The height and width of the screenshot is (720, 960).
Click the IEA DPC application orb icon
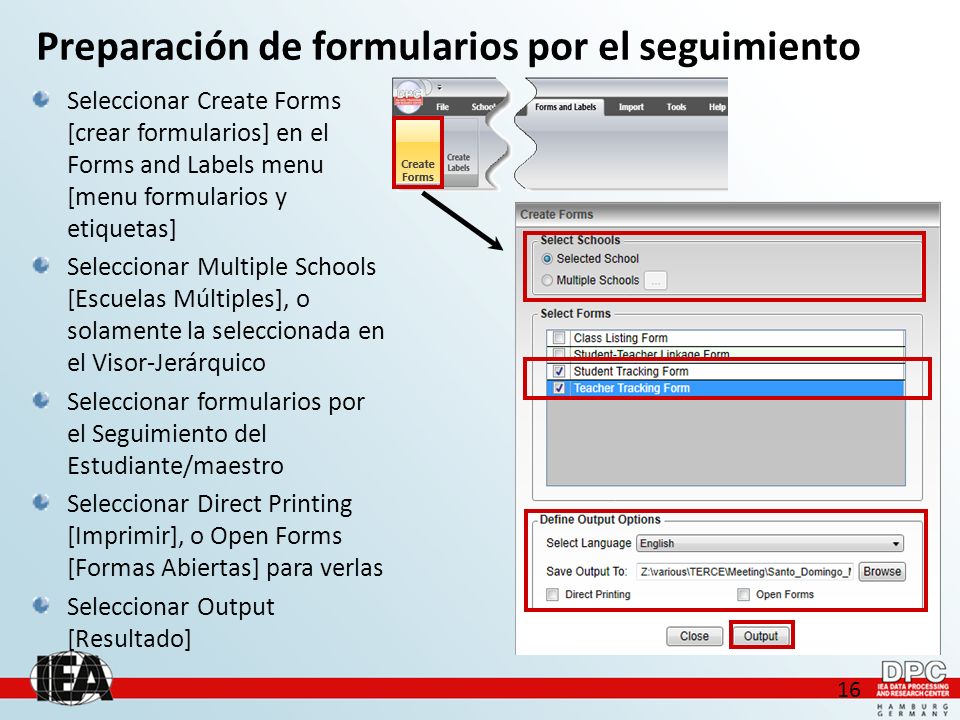(408, 96)
